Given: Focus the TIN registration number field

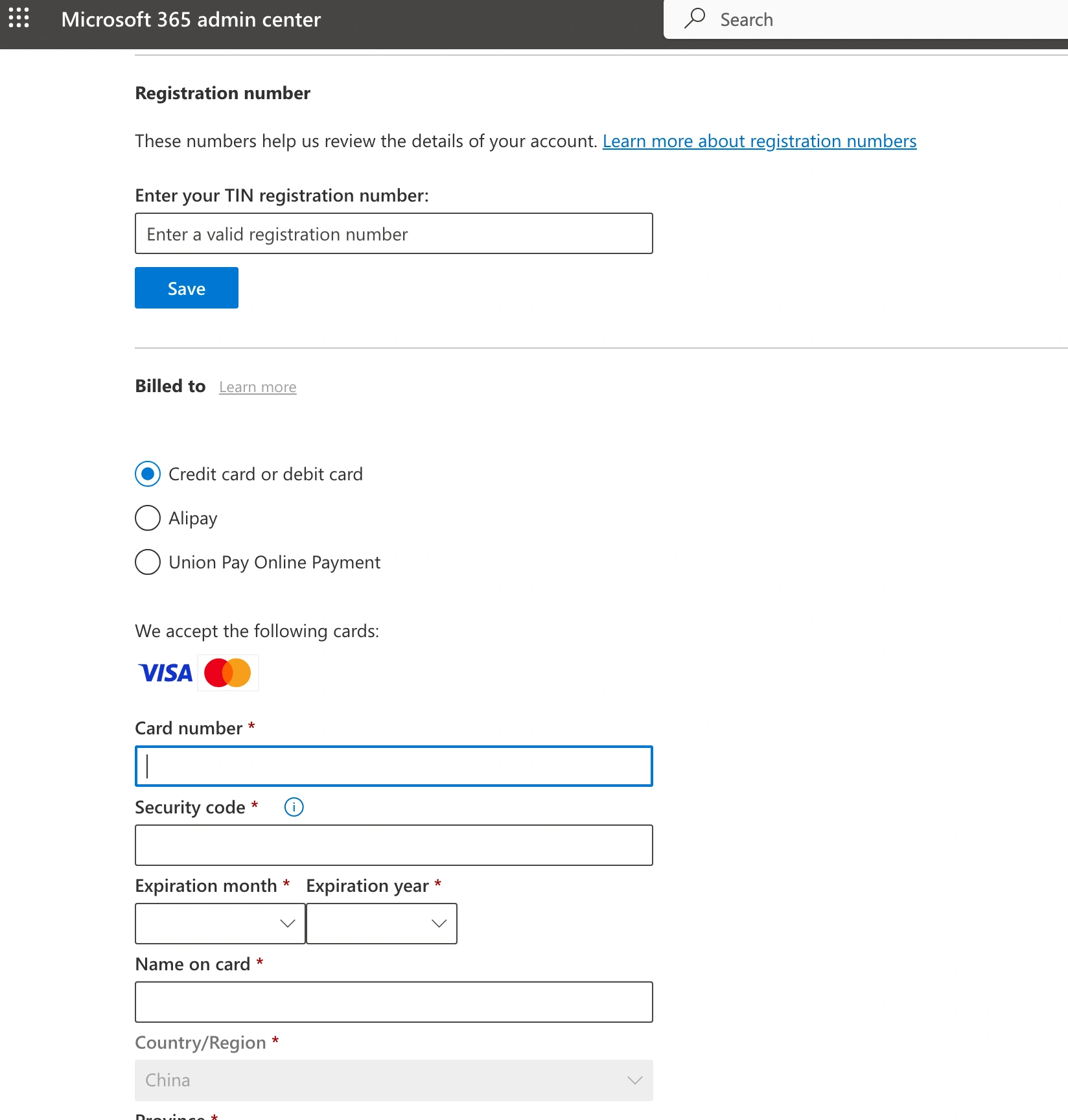Looking at the screenshot, I should click(x=393, y=233).
